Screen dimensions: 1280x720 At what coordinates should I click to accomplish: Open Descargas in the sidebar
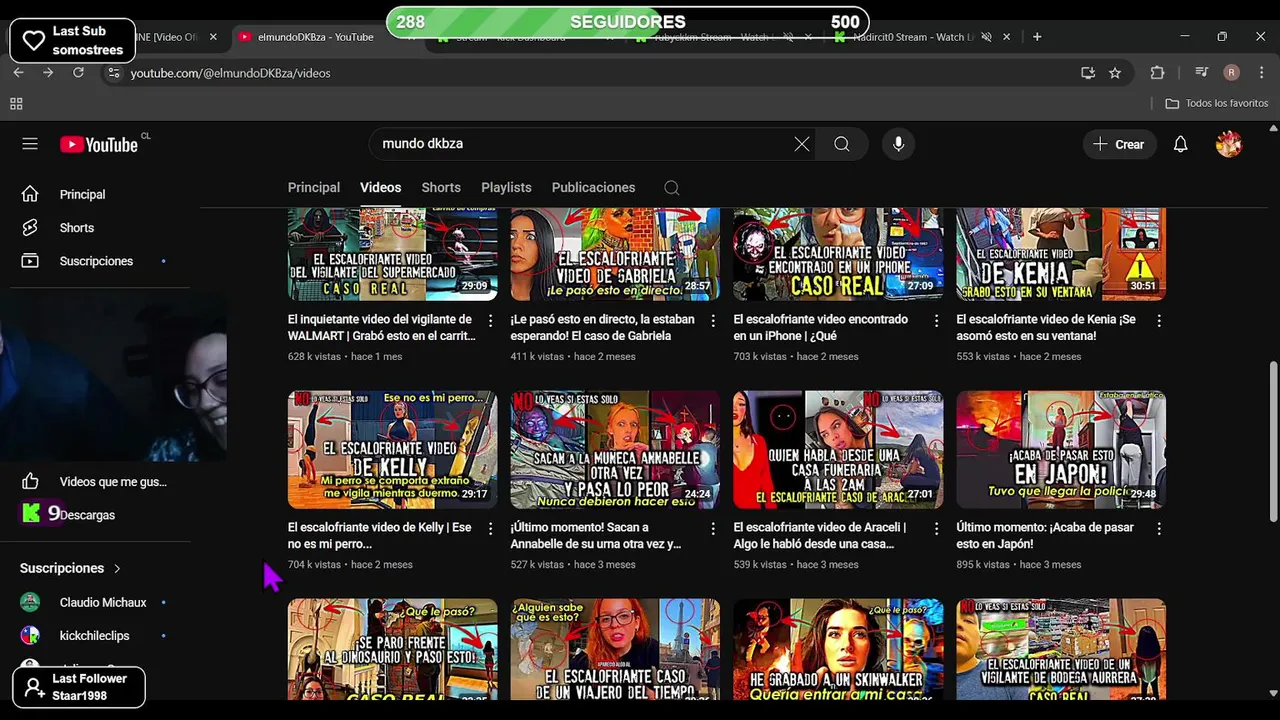pyautogui.click(x=87, y=515)
